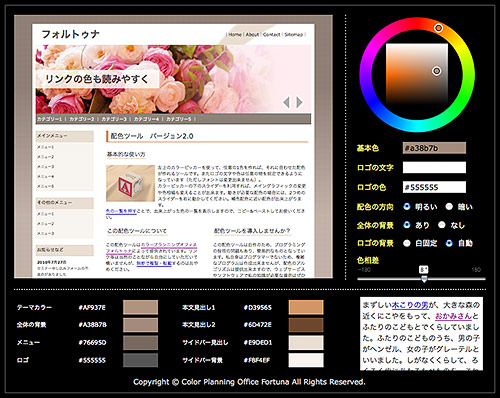
Task: Click この配色ツールについて heading
Action: 137,231
